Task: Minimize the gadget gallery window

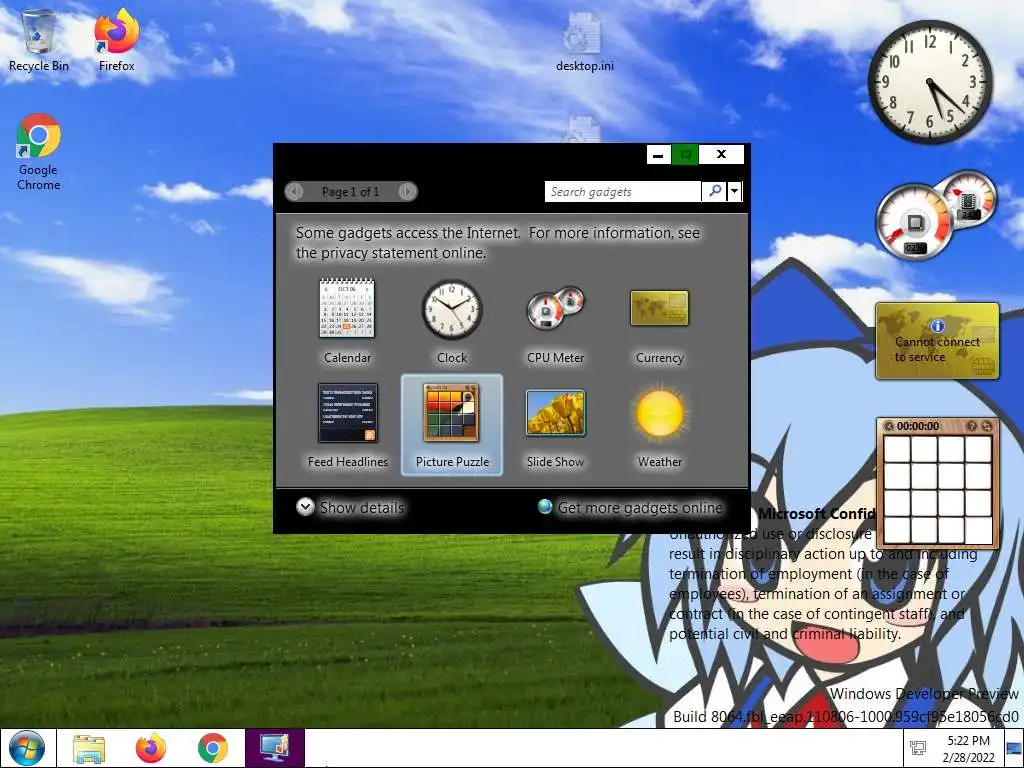Action: coord(658,155)
